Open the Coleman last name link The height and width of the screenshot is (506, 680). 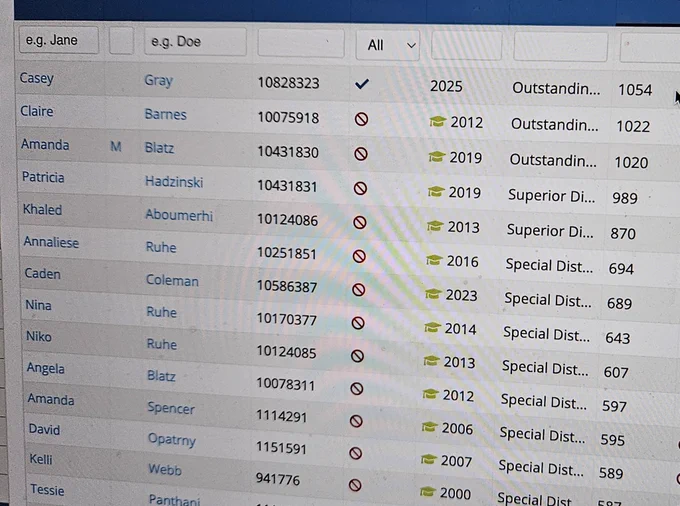(x=172, y=281)
